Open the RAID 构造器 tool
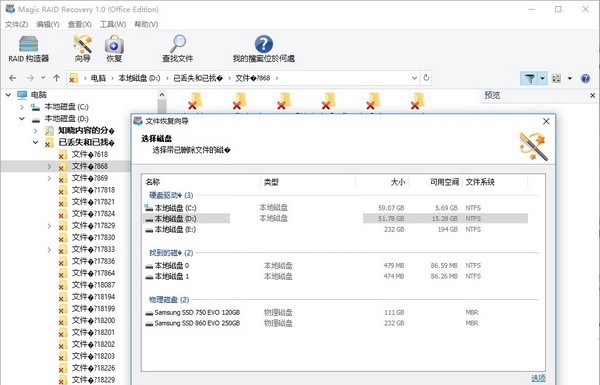This screenshot has height=385, width=600. pos(29,49)
